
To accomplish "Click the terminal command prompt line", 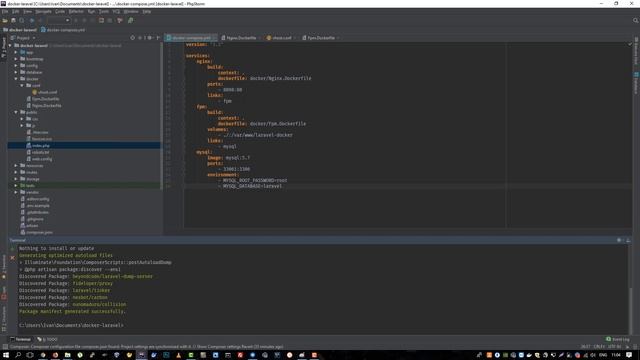I will pyautogui.click(x=71, y=325).
